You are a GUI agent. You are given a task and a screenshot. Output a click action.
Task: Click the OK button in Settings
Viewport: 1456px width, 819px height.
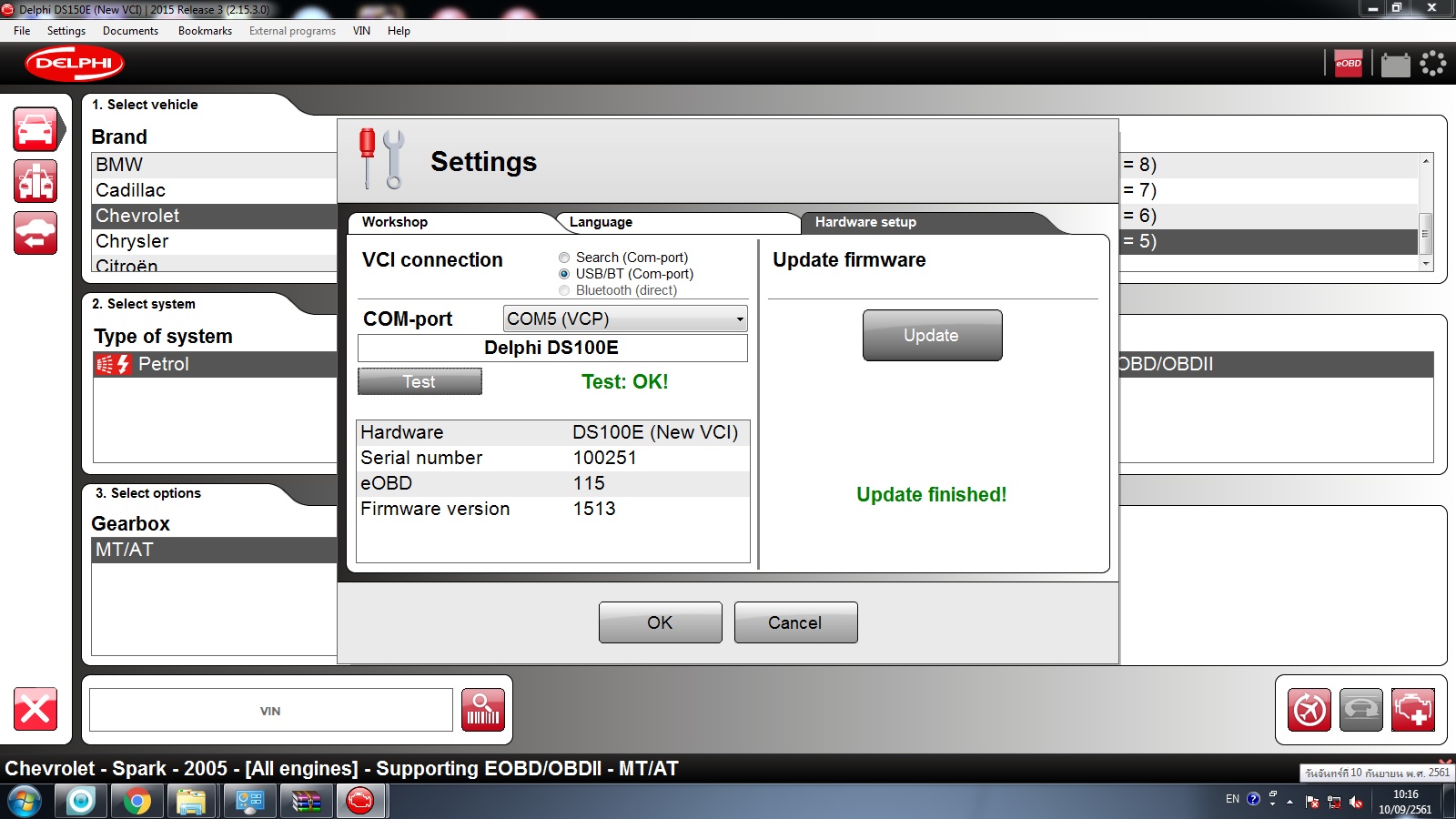(660, 622)
